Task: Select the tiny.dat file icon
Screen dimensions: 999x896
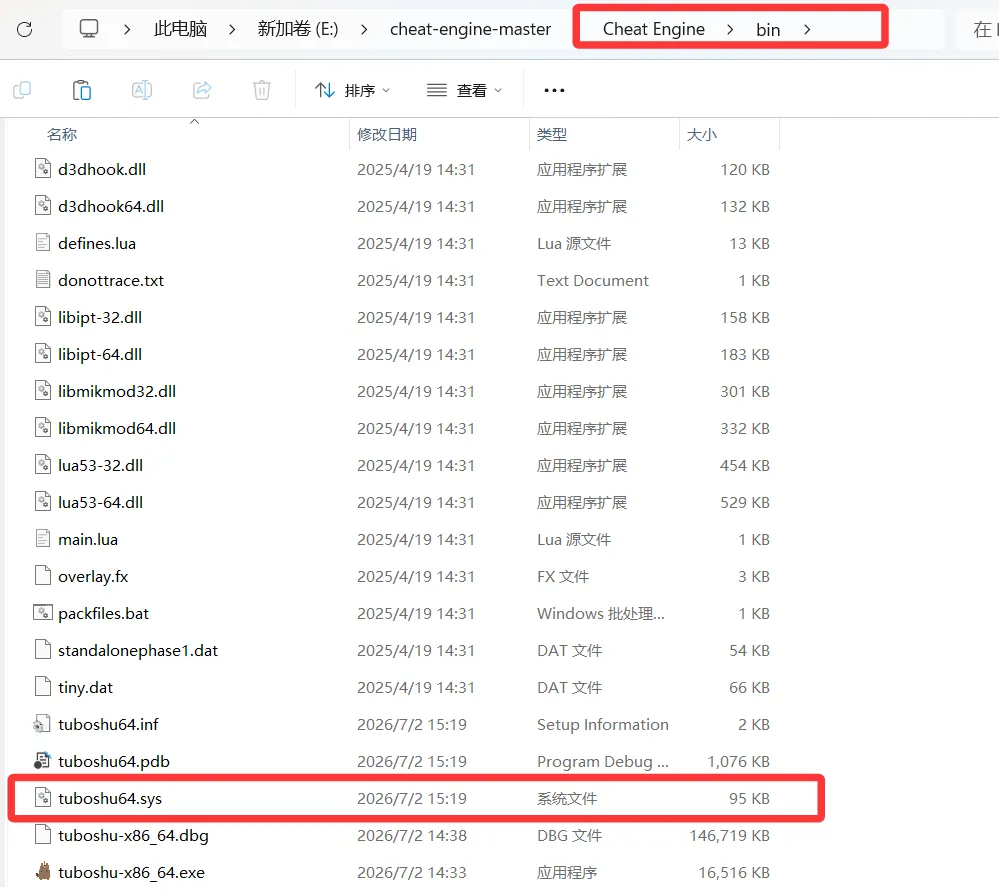Action: point(43,687)
